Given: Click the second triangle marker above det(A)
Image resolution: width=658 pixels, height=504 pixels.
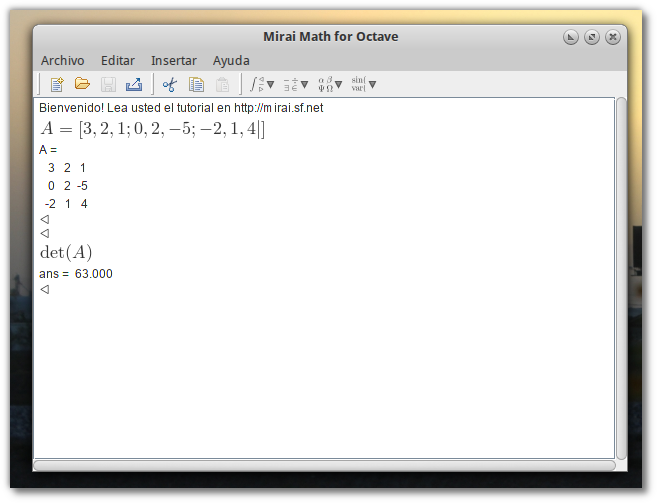Looking at the screenshot, I should click(44, 233).
